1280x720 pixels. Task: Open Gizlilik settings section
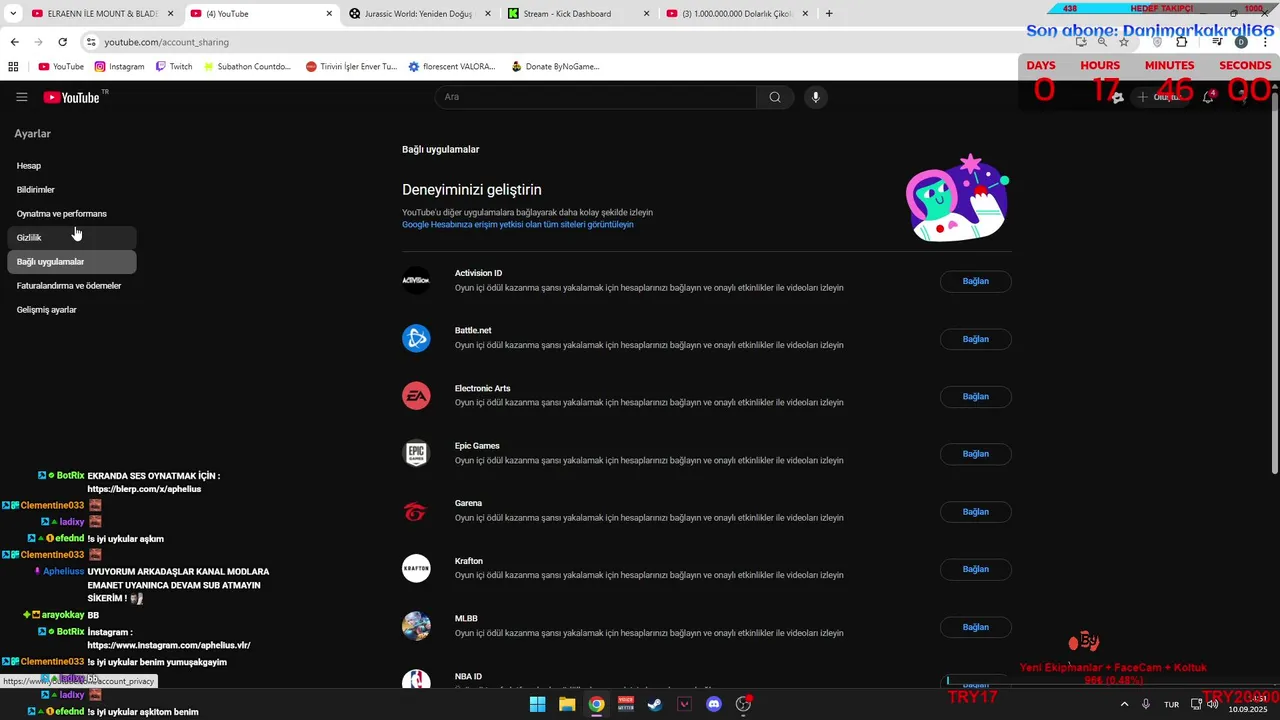71,237
